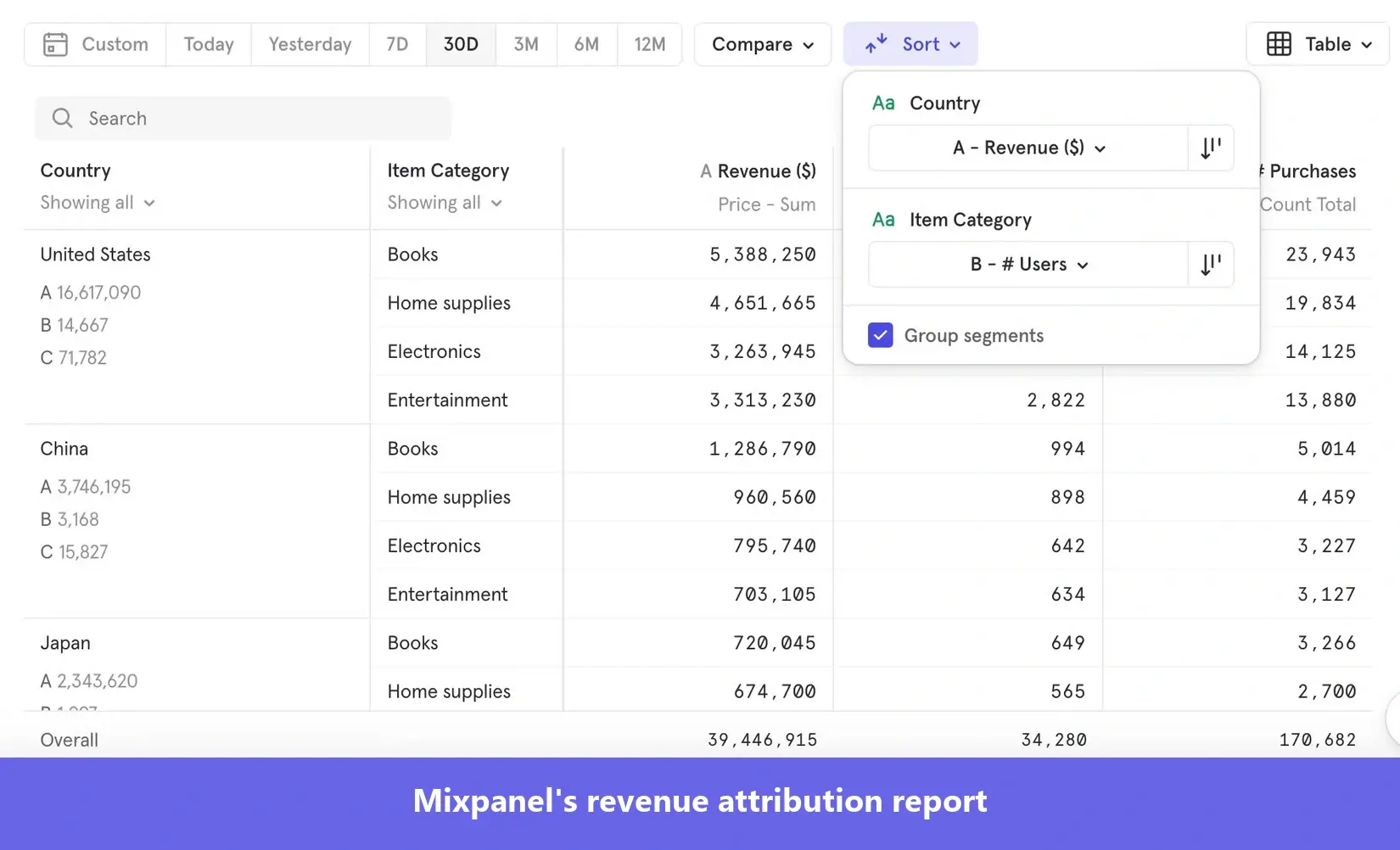1400x850 pixels.
Task: Select the 30D range
Action: [x=461, y=44]
